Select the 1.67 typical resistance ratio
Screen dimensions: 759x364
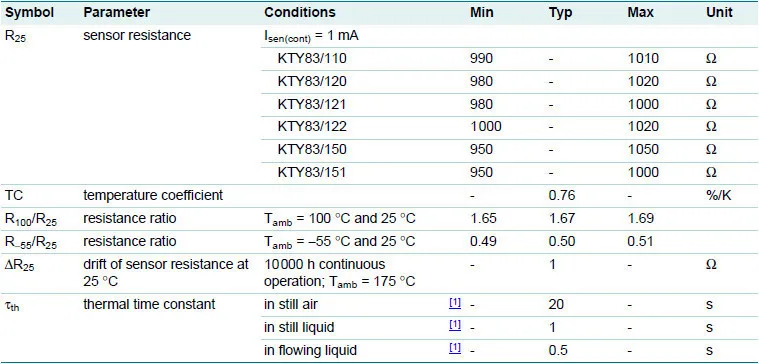562,218
